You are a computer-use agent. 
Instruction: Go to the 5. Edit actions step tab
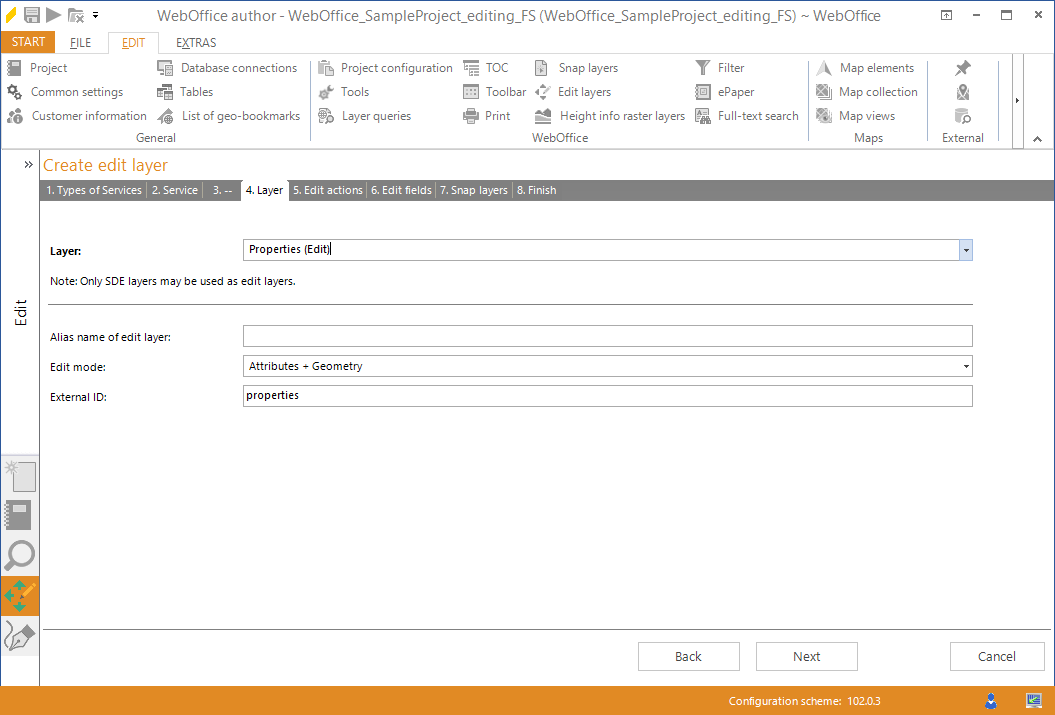327,190
